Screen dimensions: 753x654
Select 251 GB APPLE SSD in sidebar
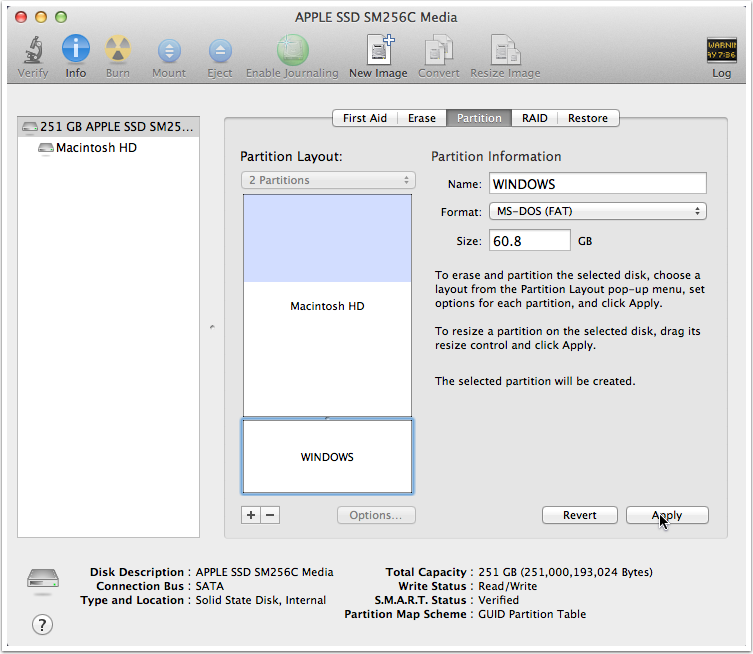click(x=109, y=127)
